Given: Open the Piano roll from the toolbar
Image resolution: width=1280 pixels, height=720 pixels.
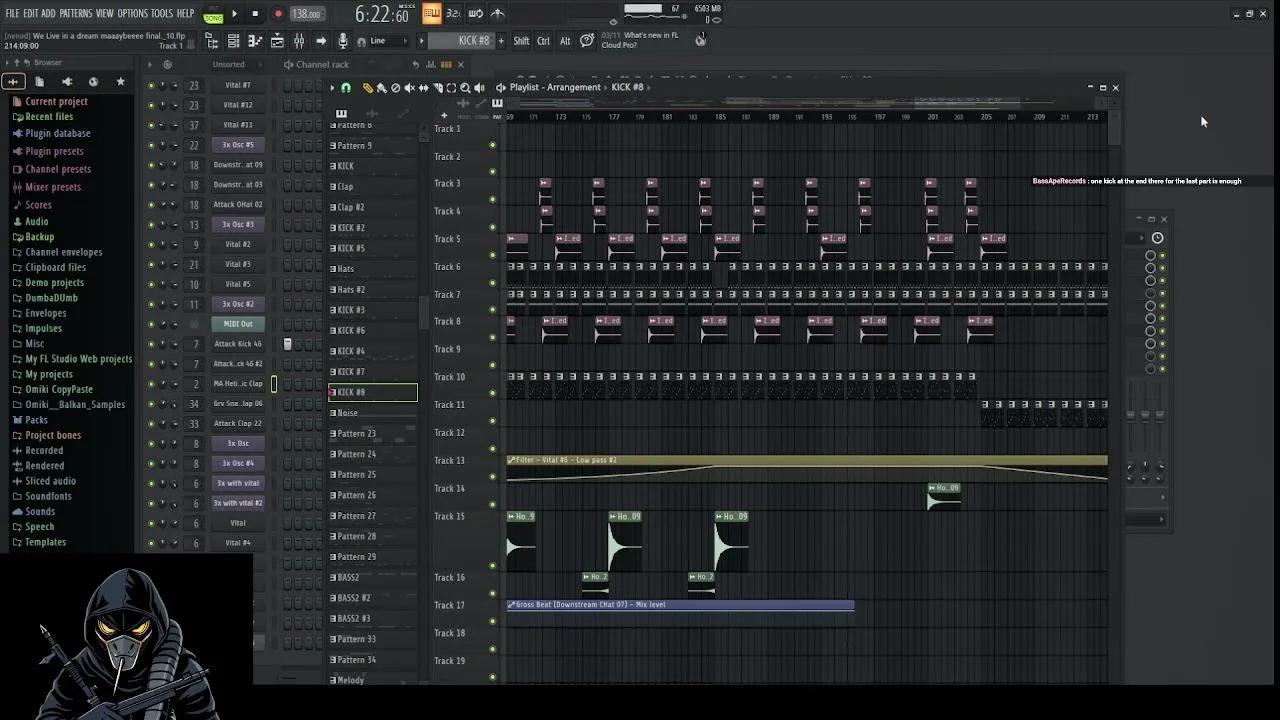Looking at the screenshot, I should [x=255, y=41].
